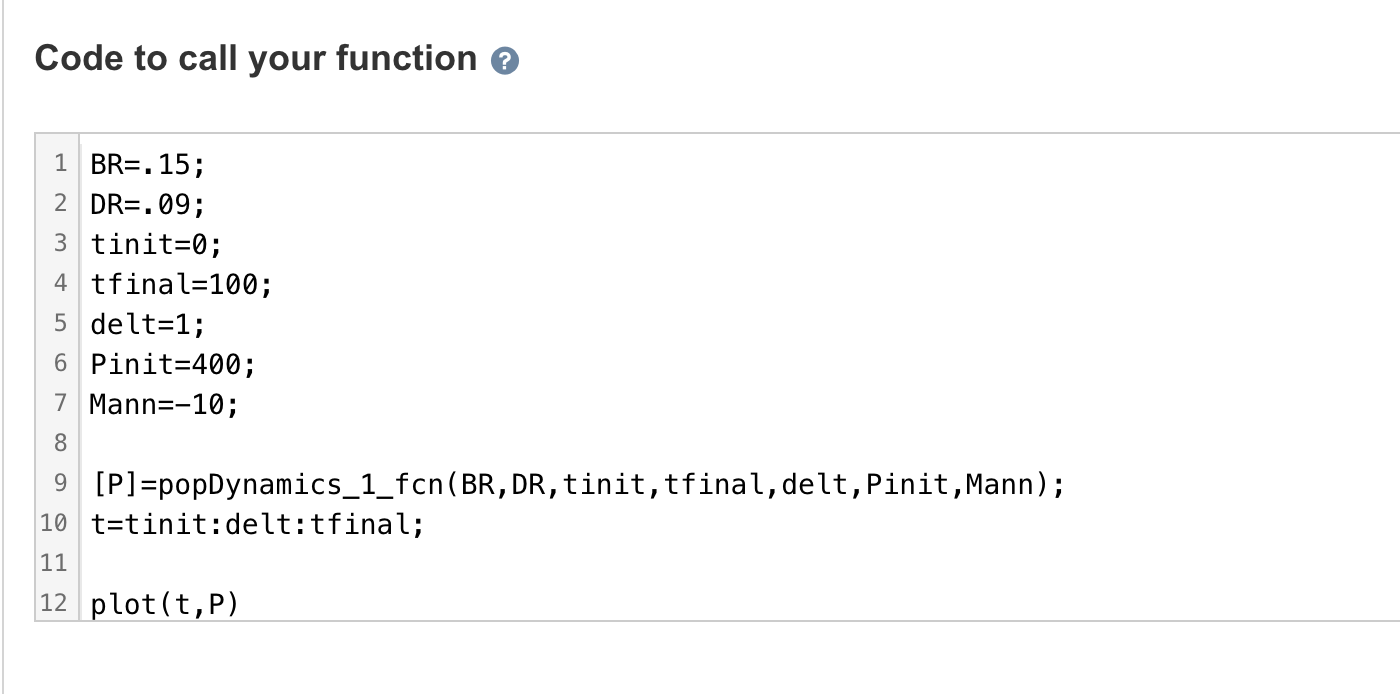Click the plot(t,P) line
1400x694 pixels.
pos(164,604)
